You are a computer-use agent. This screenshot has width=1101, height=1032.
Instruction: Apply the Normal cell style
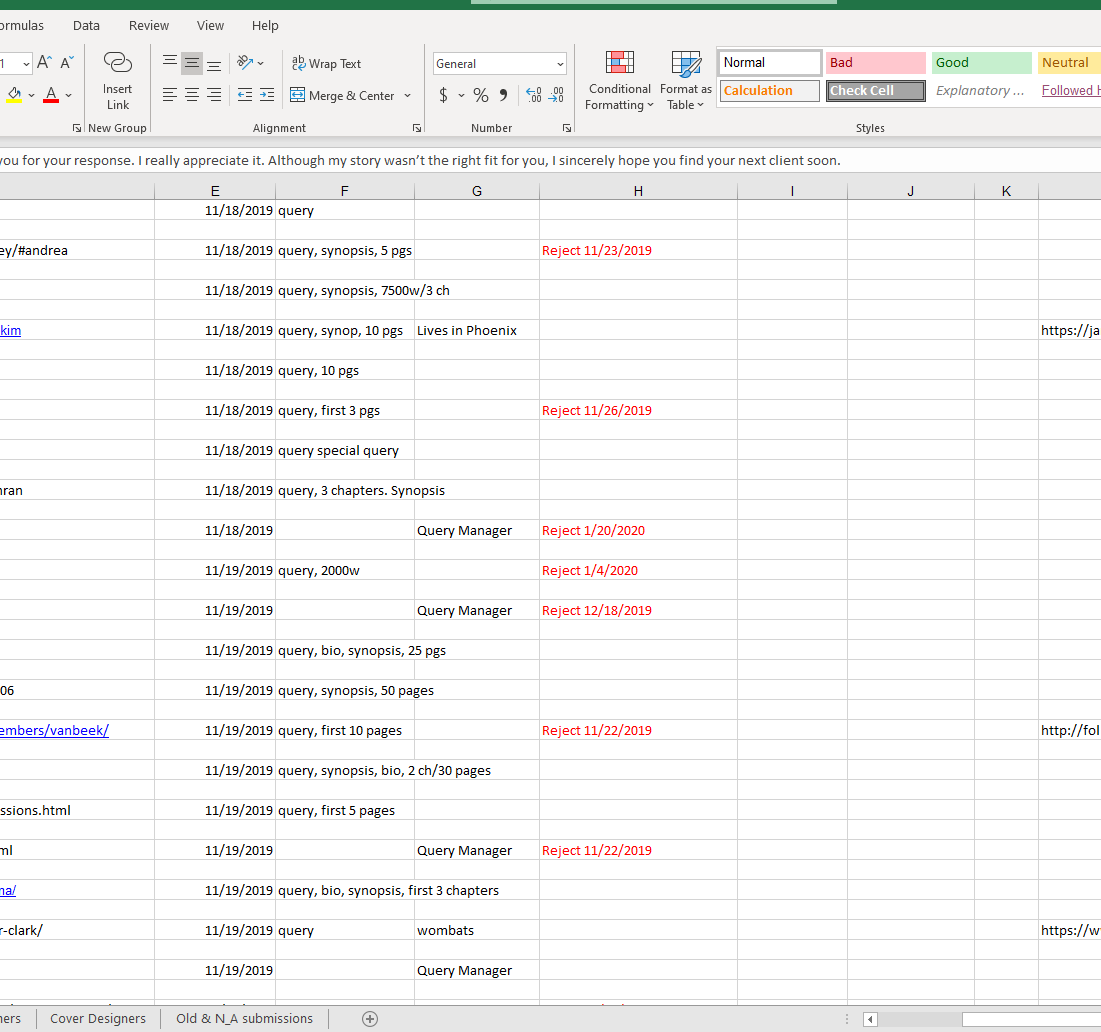[x=770, y=62]
